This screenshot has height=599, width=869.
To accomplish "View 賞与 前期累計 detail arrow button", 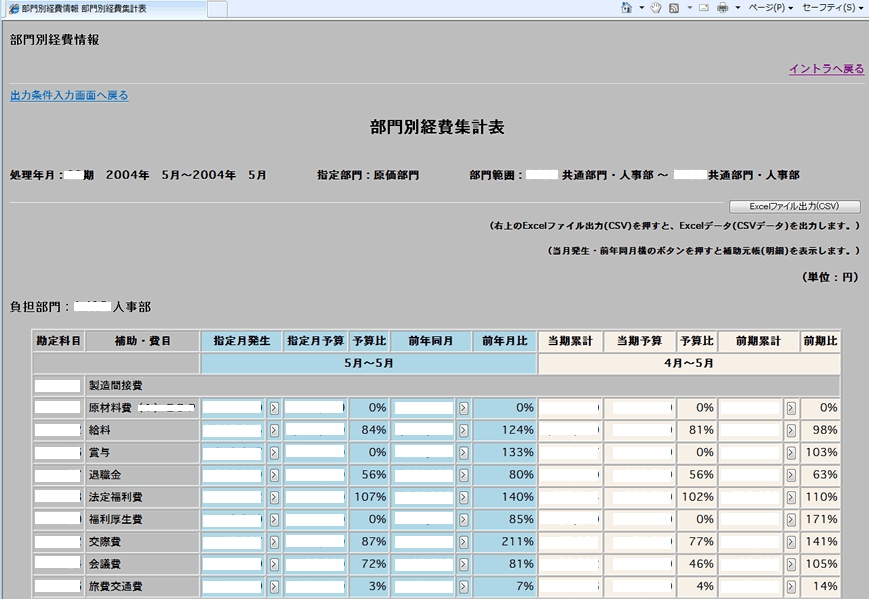I will point(791,453).
